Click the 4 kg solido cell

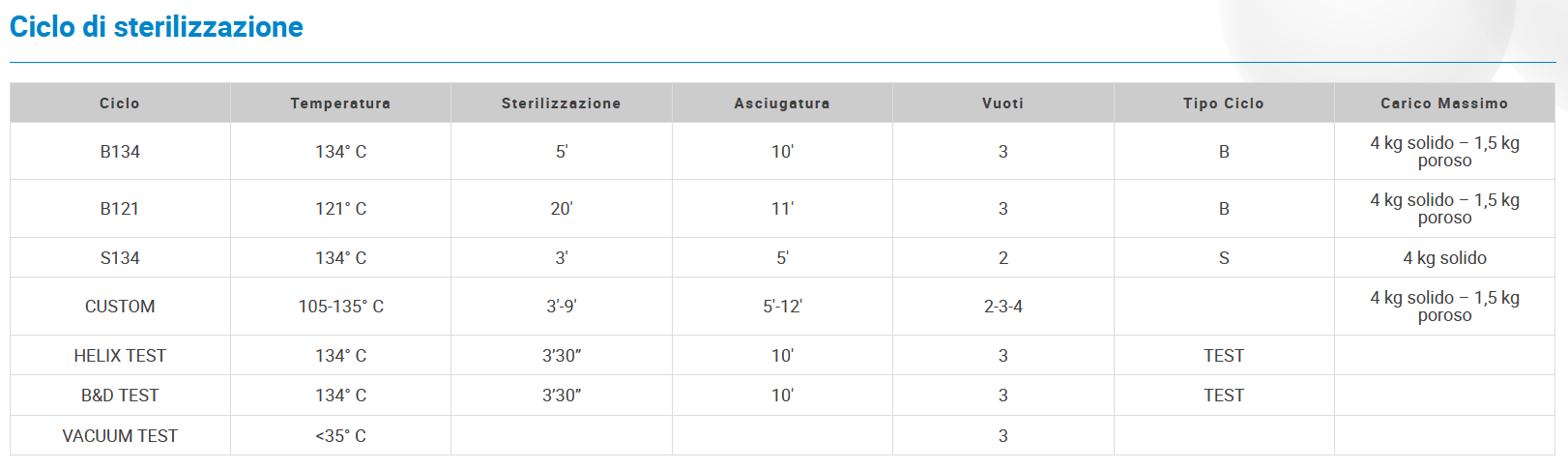(x=1444, y=258)
